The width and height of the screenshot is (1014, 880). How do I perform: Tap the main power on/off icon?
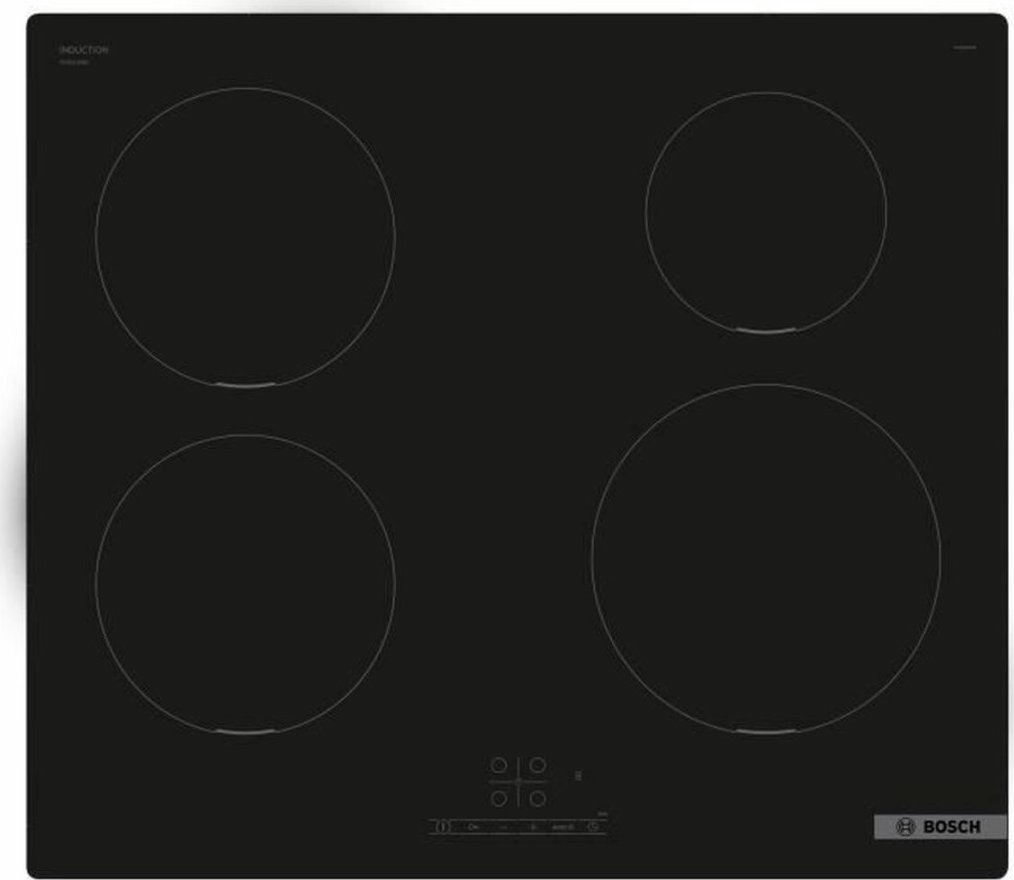442,826
